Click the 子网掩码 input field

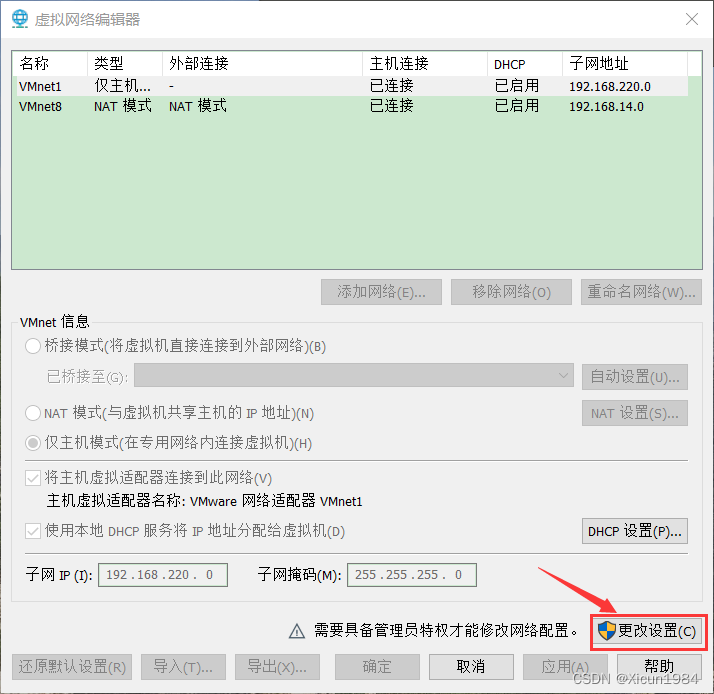[x=412, y=575]
